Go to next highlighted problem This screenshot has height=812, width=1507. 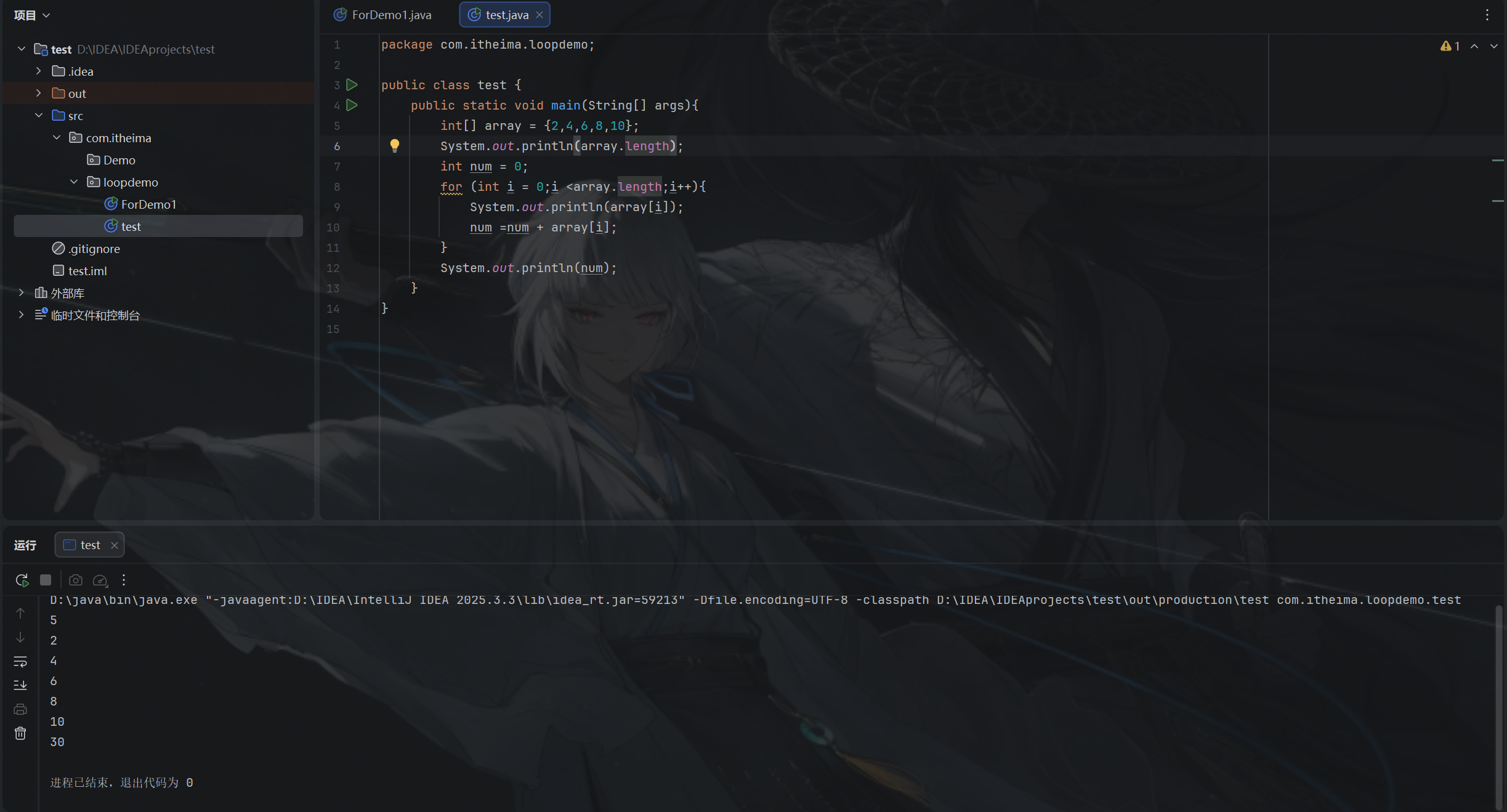1494,46
